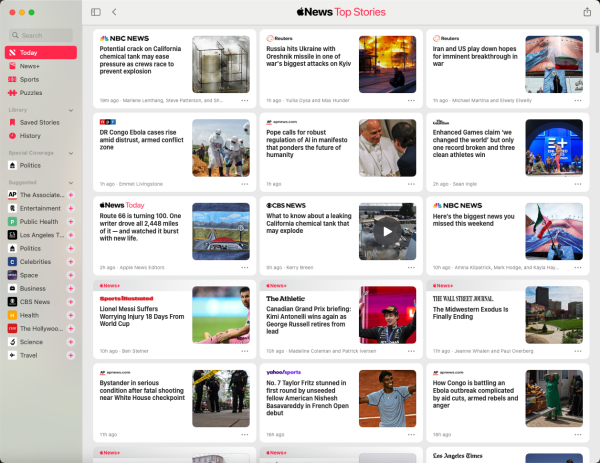
Task: Open more options on Enhanced Games story
Action: tap(577, 184)
